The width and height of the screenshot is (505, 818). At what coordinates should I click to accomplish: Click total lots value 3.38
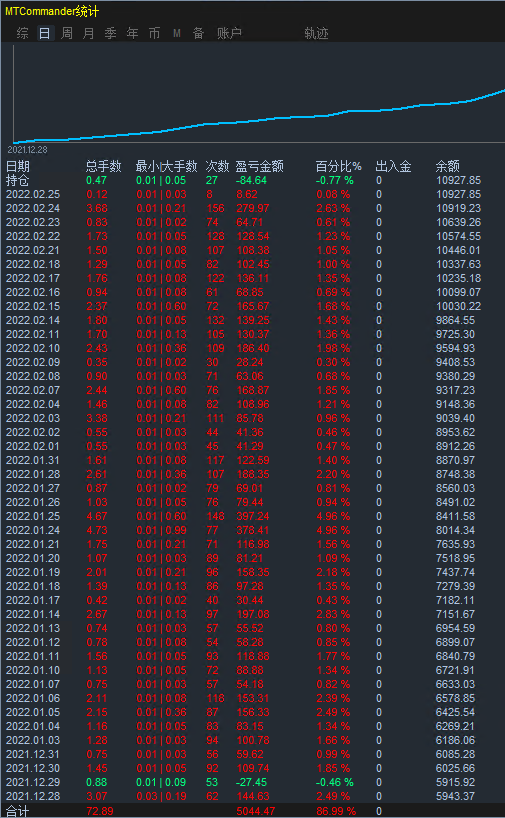[x=97, y=418]
